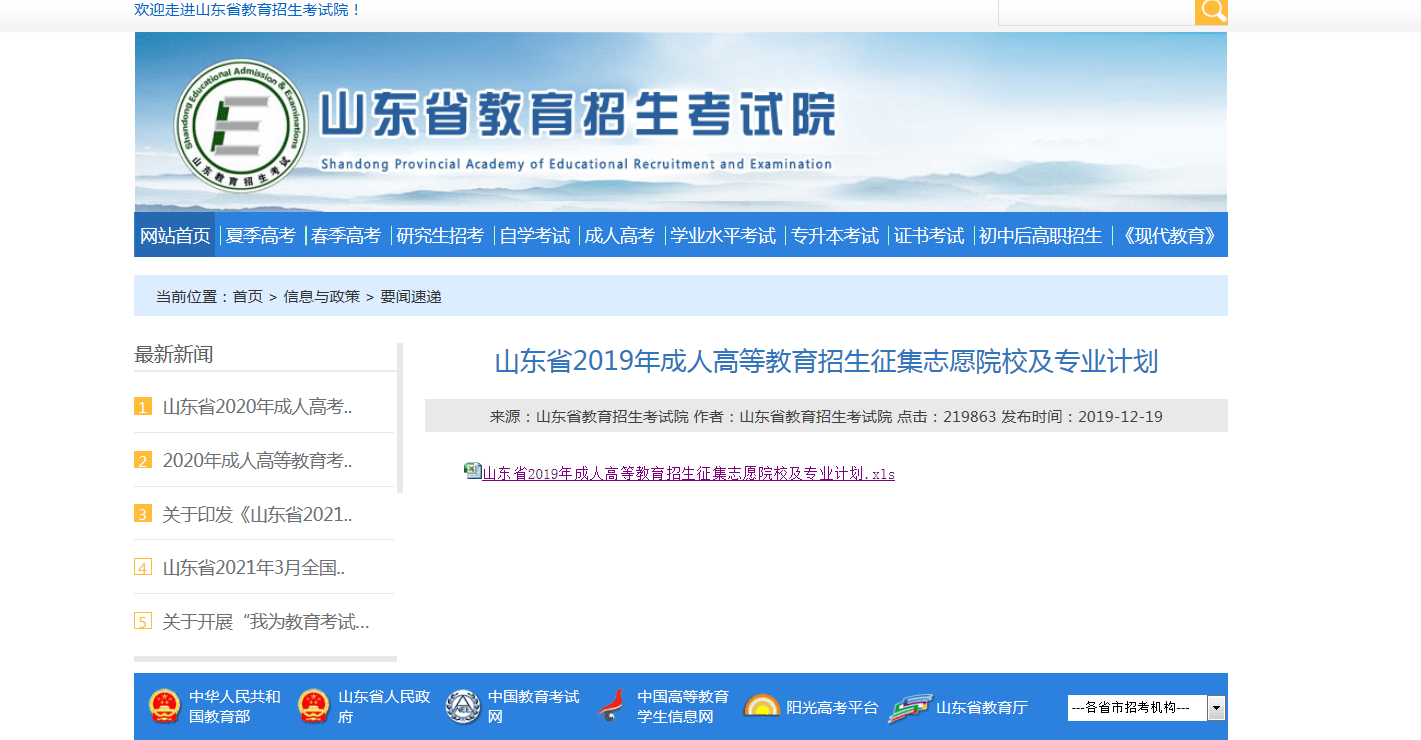Click the news list vertical scrollbar
1421x740 pixels.
[400, 418]
